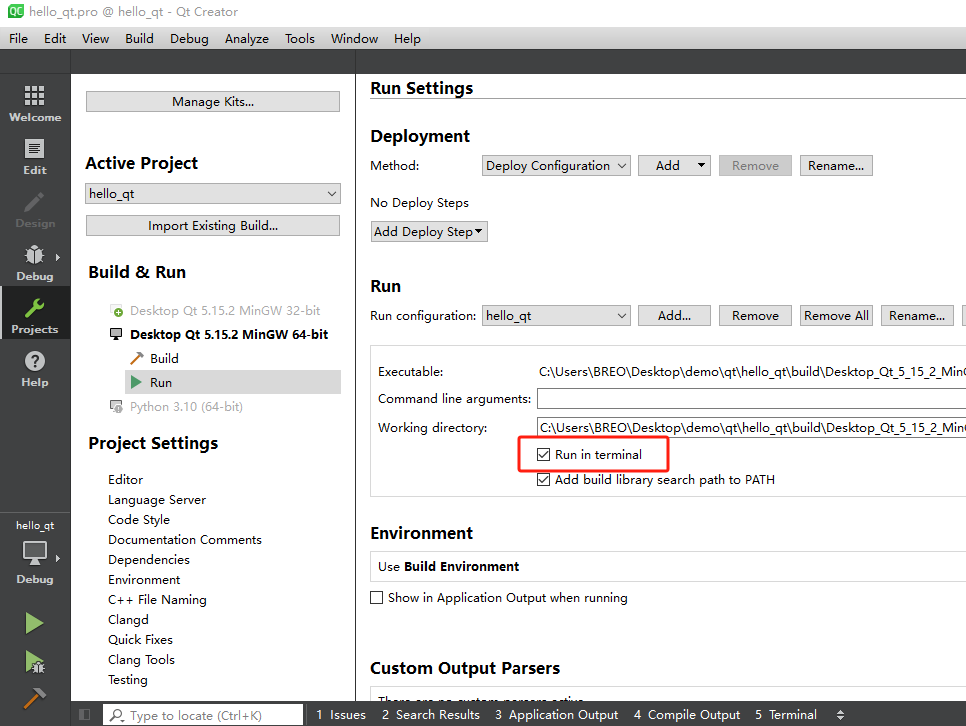The width and height of the screenshot is (966, 726).
Task: Open Clang Tools project settings
Action: 141,659
